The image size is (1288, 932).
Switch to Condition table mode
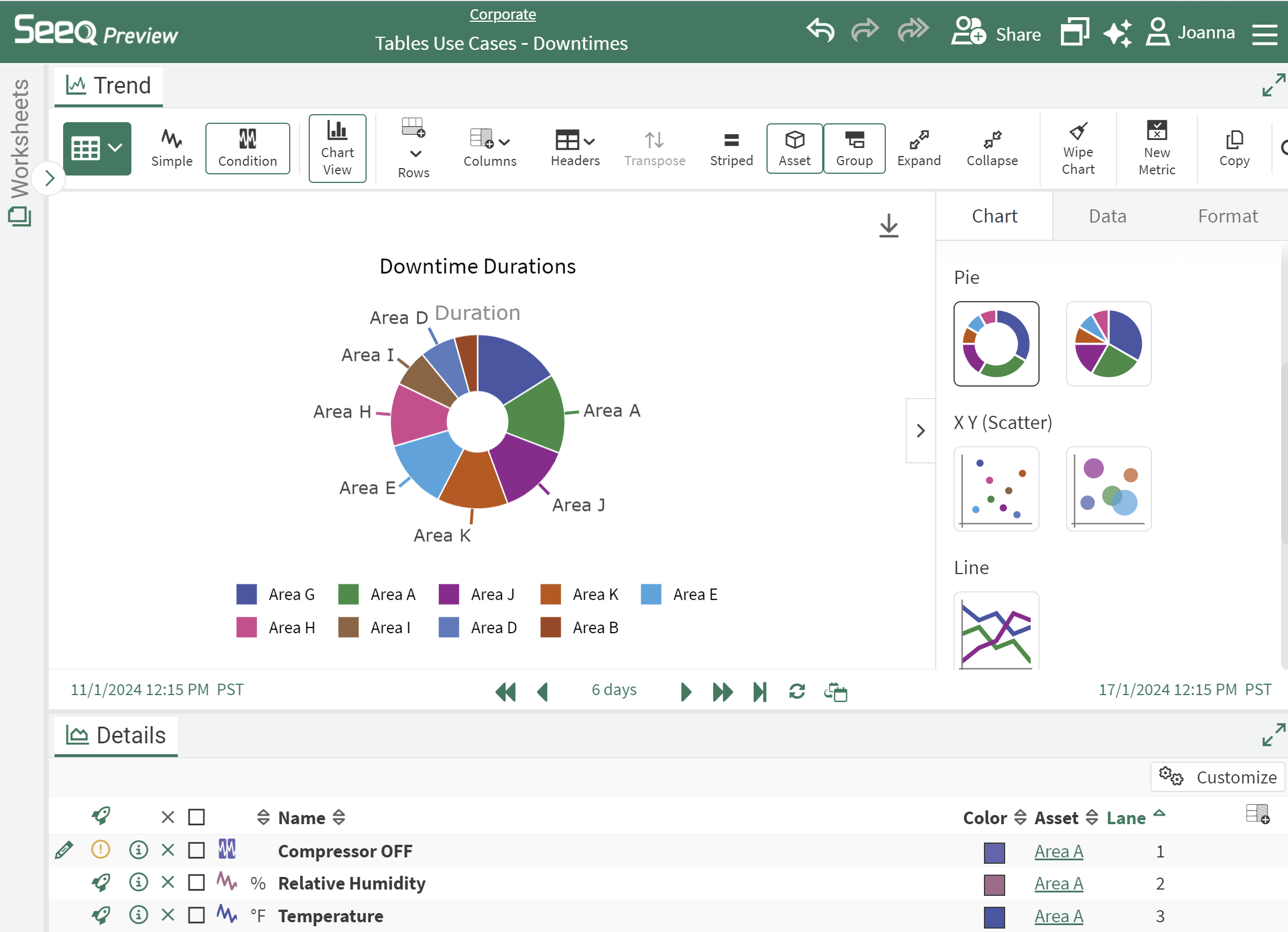tap(247, 149)
